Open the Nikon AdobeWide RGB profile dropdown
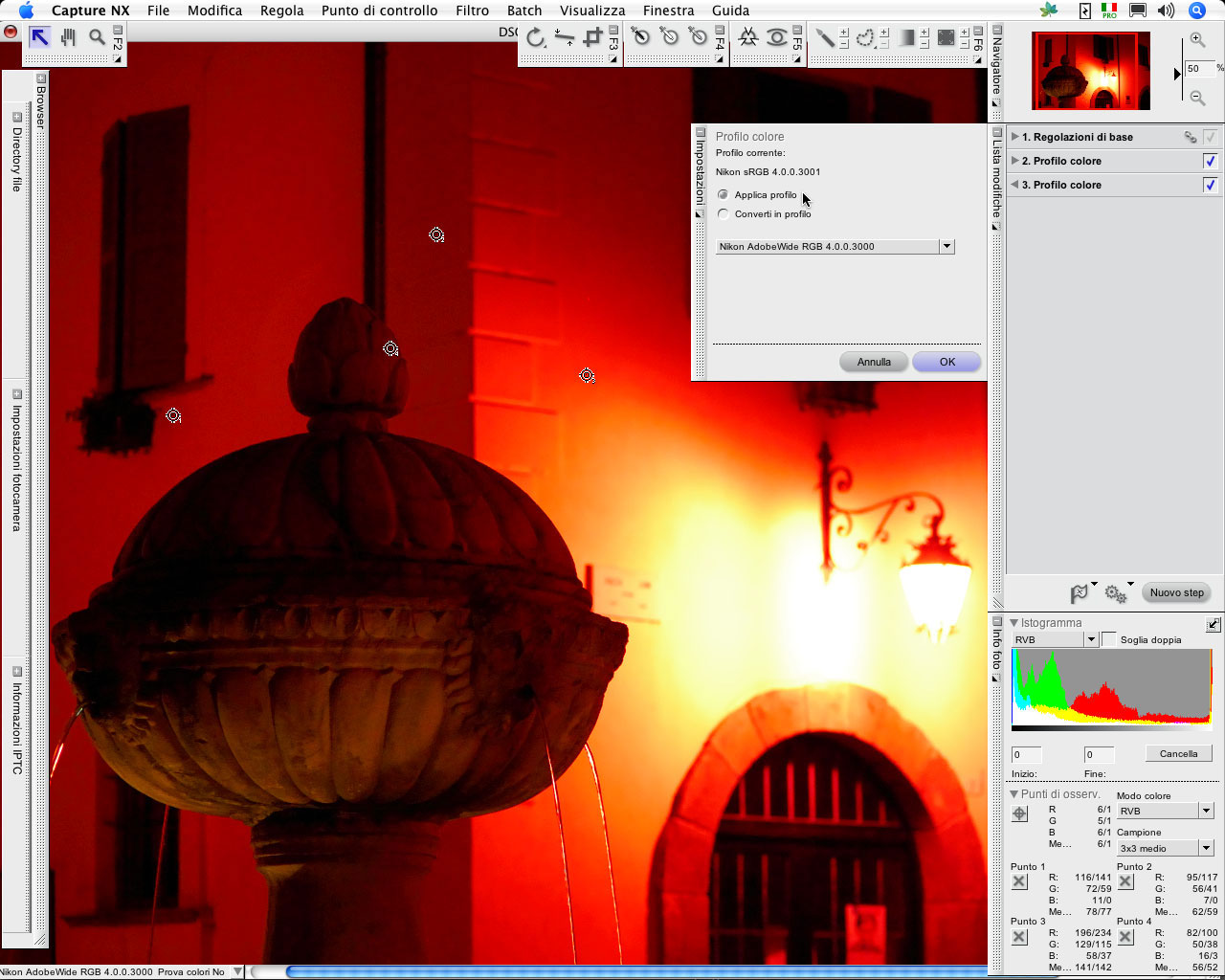Viewport: 1225px width, 980px height. pos(835,246)
